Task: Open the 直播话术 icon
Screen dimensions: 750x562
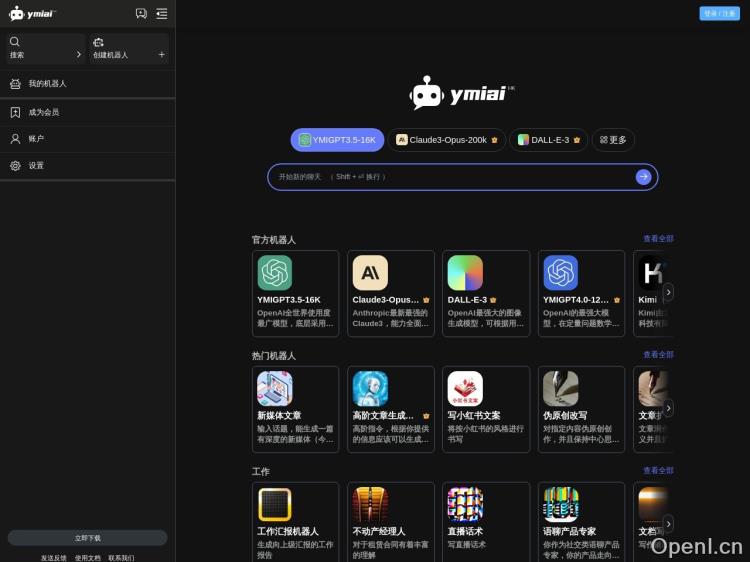Action: [x=465, y=504]
